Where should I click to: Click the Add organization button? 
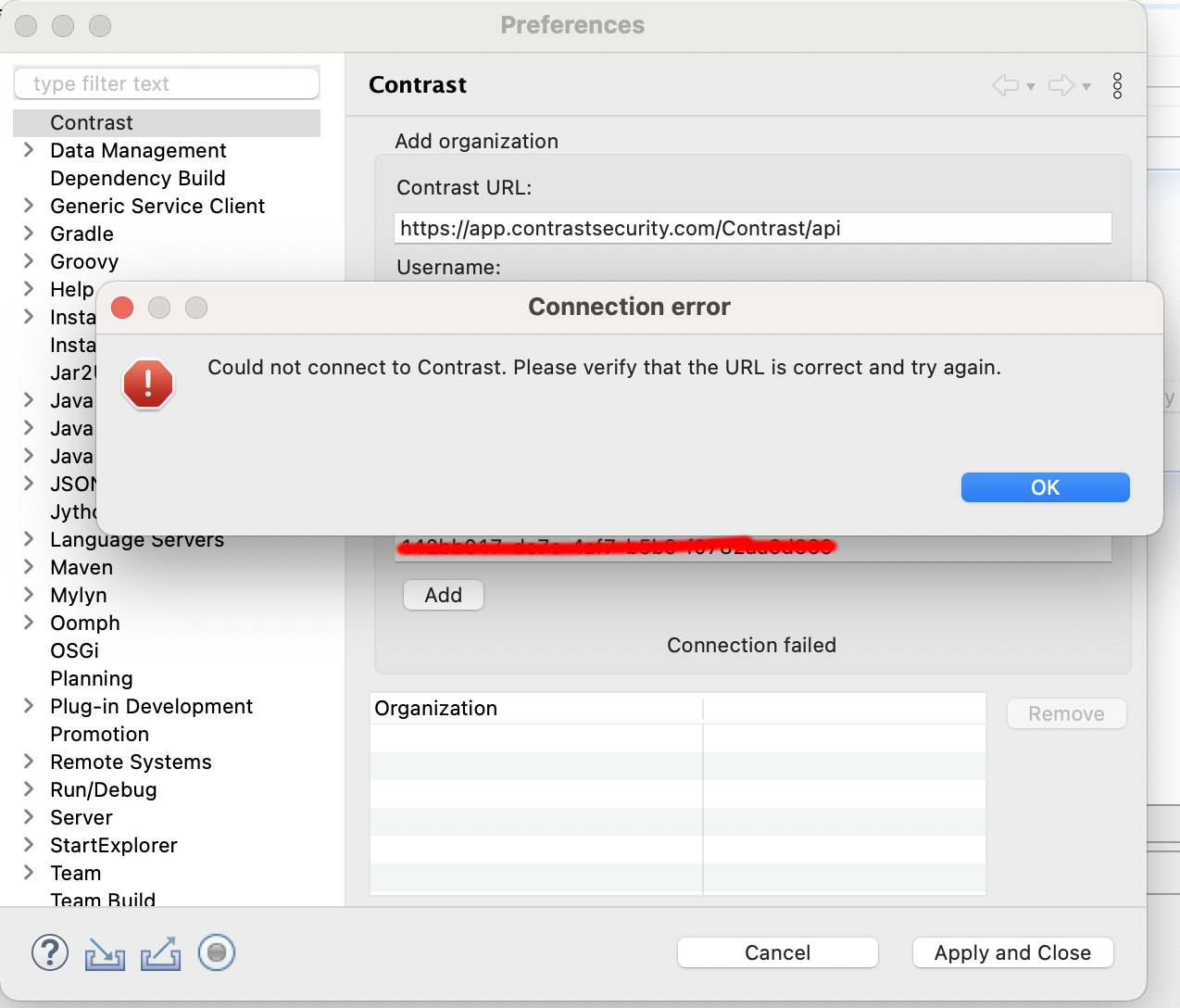coord(444,595)
